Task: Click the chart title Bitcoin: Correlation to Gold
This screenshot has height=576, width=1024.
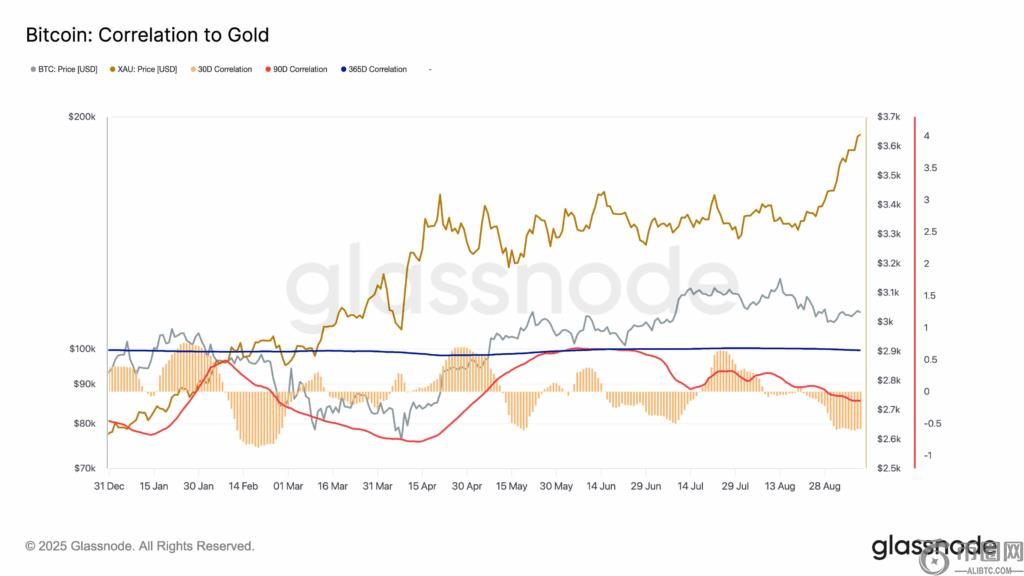Action: (147, 36)
